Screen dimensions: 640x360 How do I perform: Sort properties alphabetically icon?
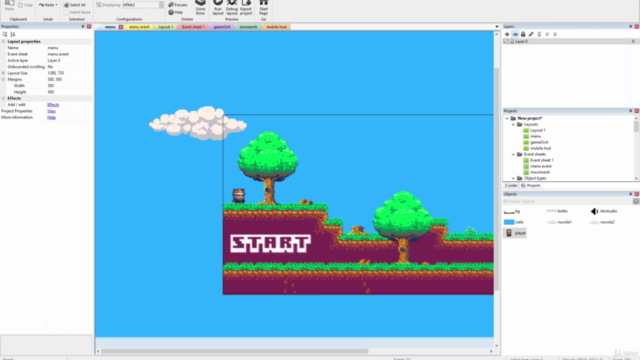[x=13, y=35]
